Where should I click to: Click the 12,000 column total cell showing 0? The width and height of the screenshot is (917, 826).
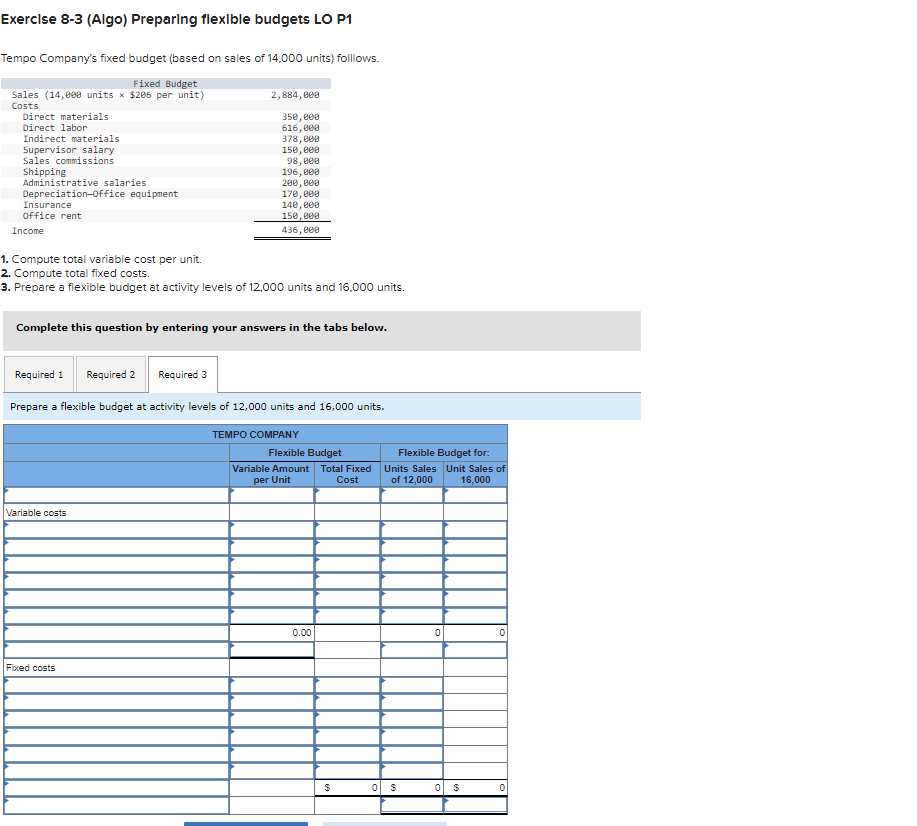[x=412, y=632]
